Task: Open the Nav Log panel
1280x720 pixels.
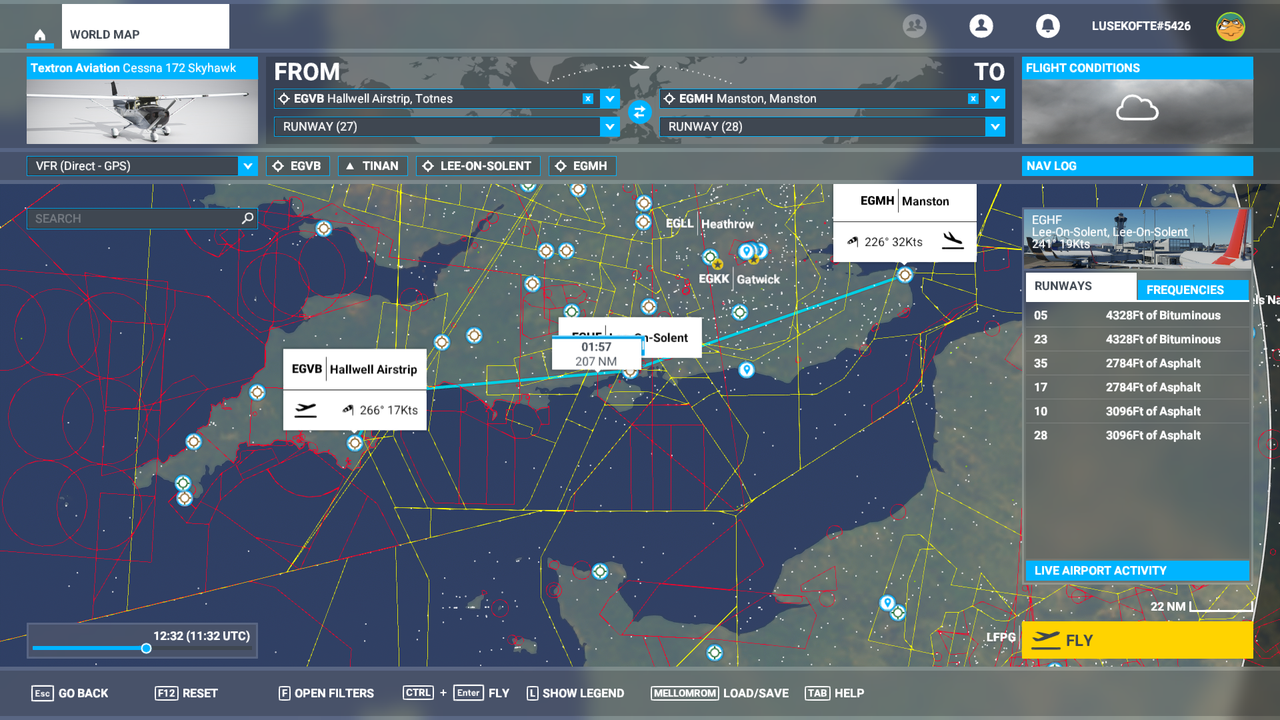Action: tap(1137, 166)
